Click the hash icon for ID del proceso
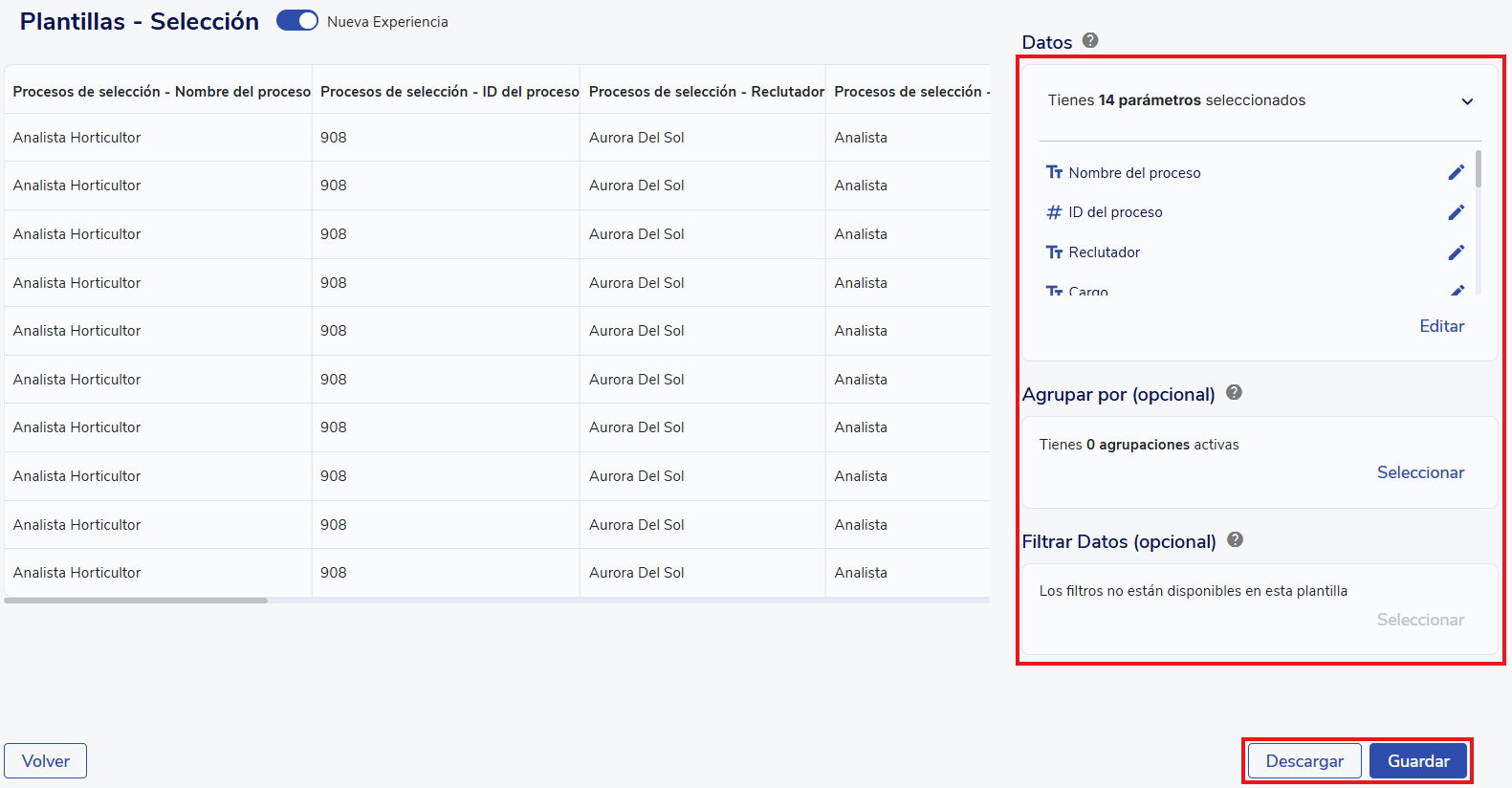This screenshot has height=788, width=1512. (1054, 212)
